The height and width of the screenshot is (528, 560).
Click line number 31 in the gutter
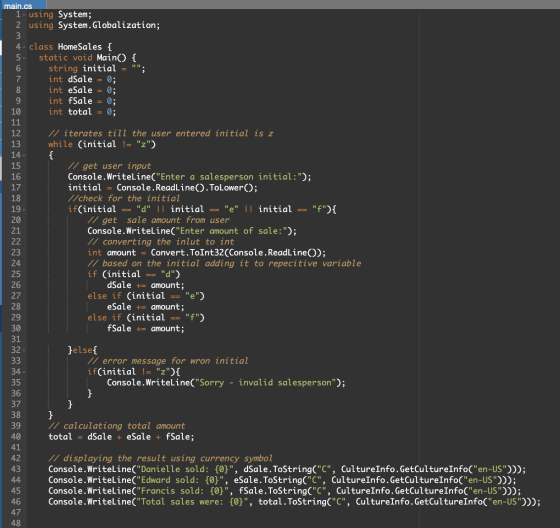pyautogui.click(x=16, y=339)
